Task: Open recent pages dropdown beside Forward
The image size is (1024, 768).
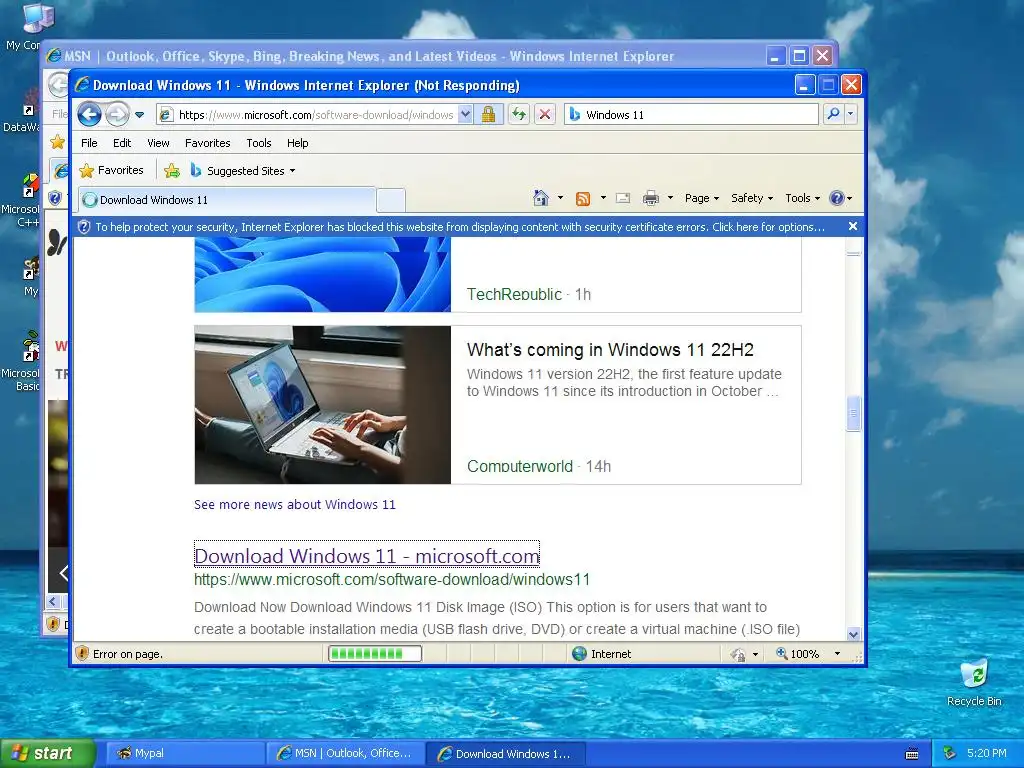Action: 139,115
